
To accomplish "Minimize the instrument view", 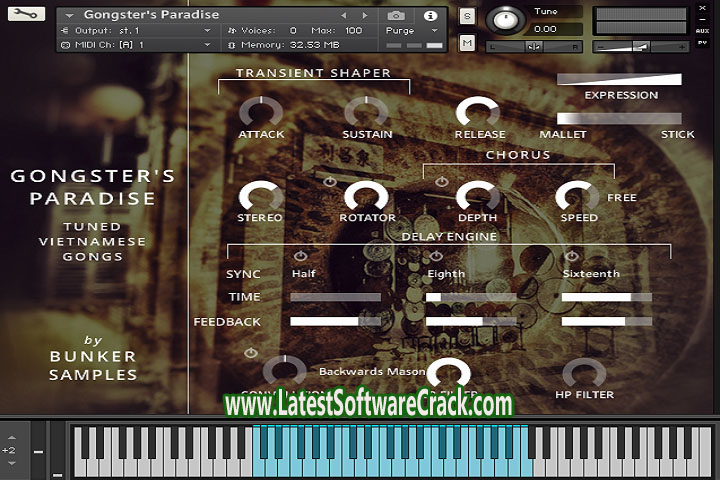I will [x=702, y=20].
